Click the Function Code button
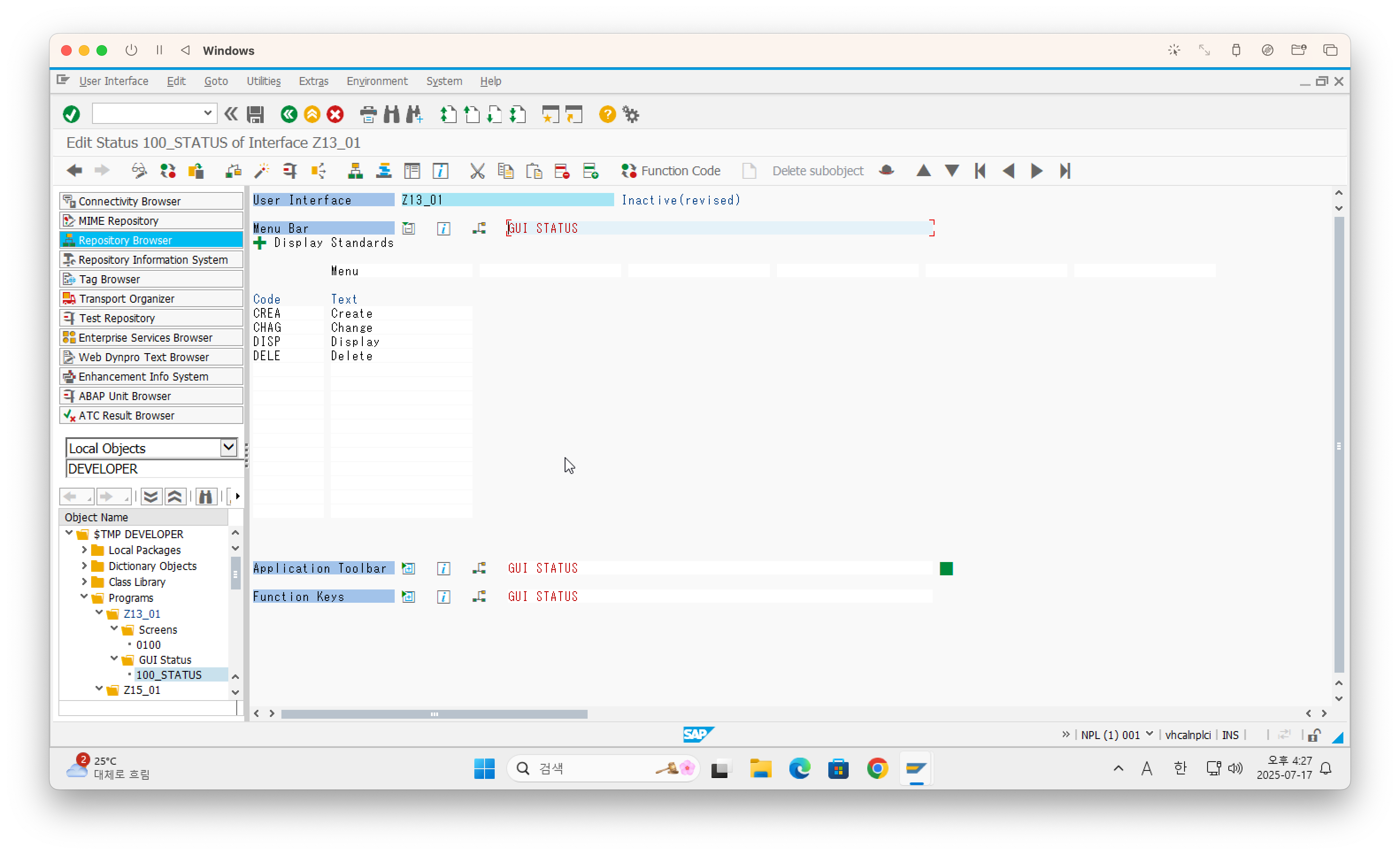 [x=670, y=170]
